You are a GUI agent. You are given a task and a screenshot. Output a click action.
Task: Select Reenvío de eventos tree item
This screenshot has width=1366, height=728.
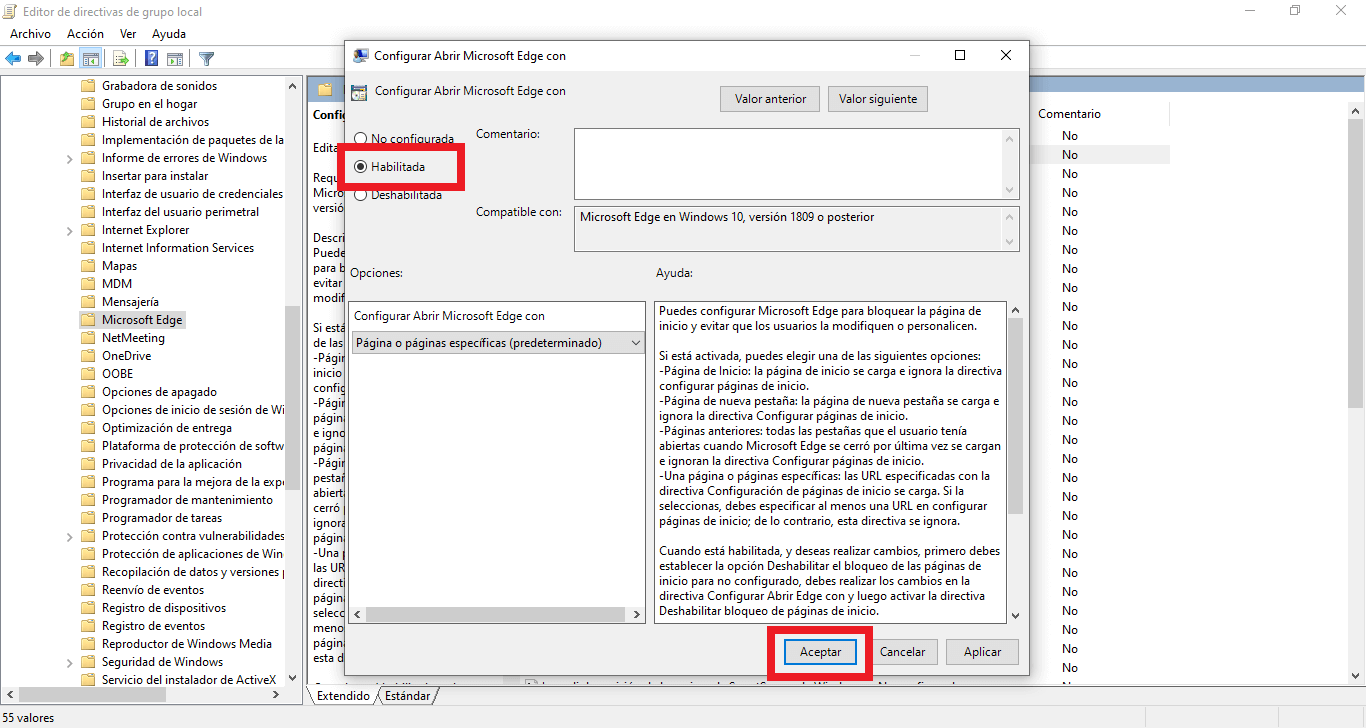(153, 590)
